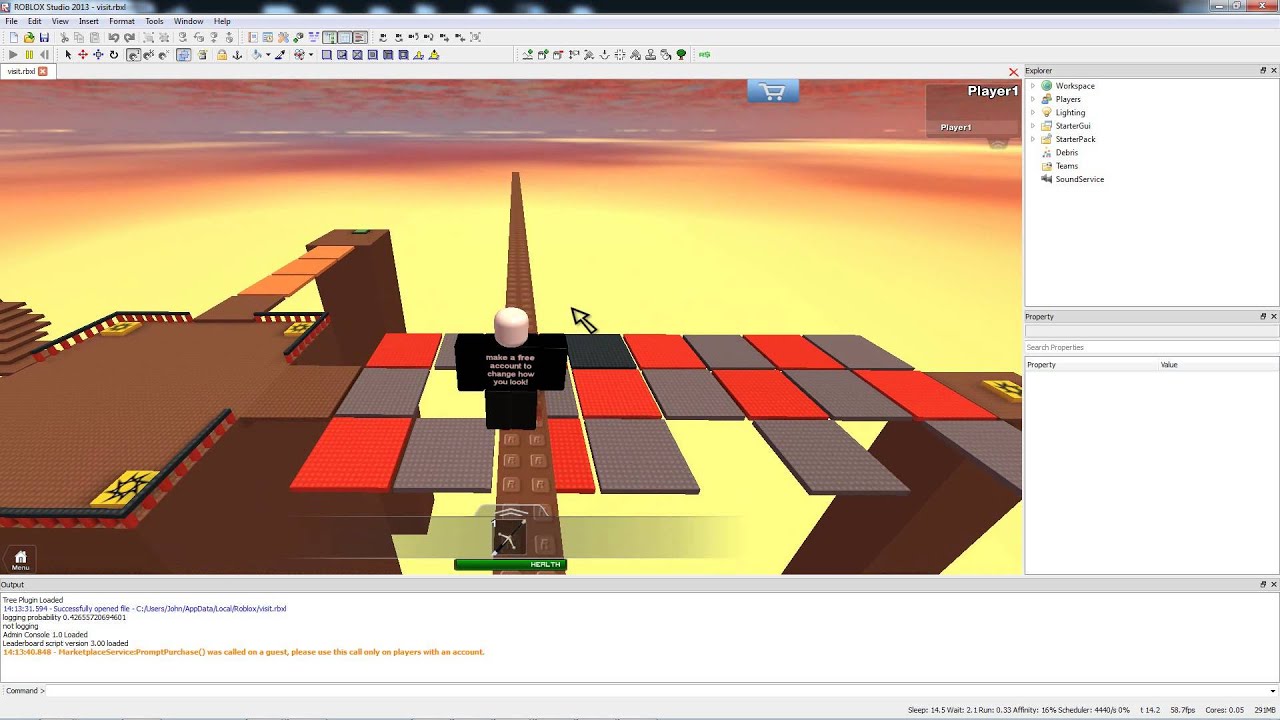The width and height of the screenshot is (1280, 720).
Task: Click the Undo arrow in toolbar
Action: 114,38
